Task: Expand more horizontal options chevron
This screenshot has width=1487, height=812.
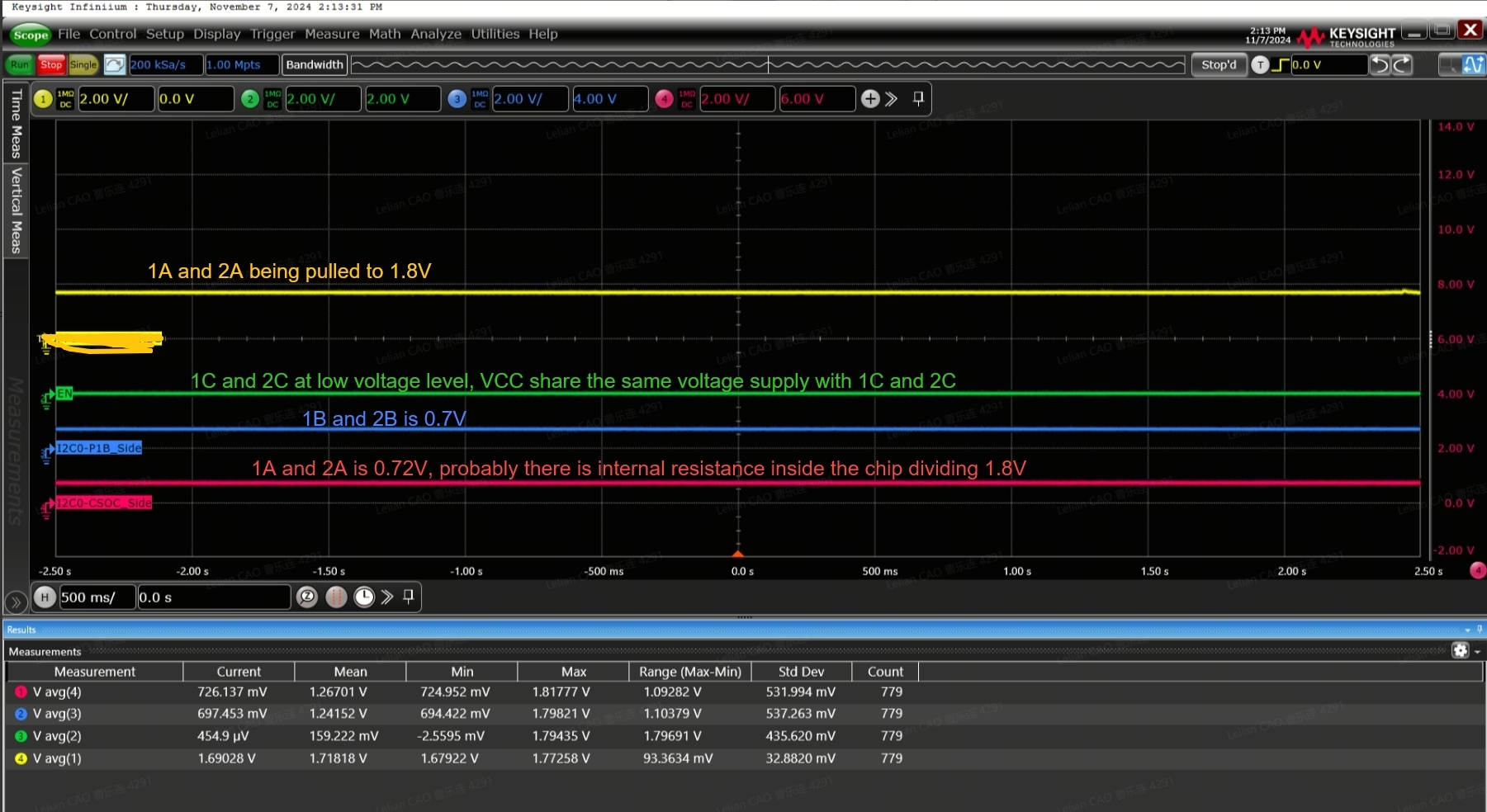Action: (x=387, y=597)
